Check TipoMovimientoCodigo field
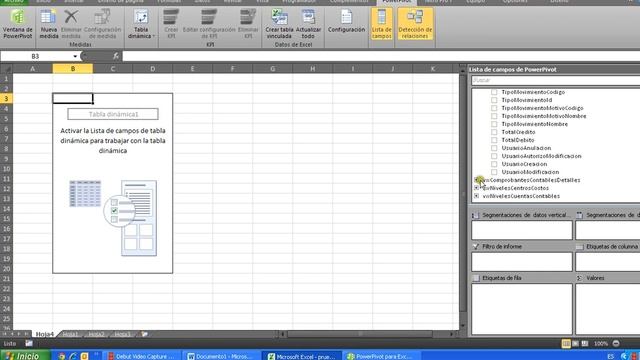 point(494,92)
